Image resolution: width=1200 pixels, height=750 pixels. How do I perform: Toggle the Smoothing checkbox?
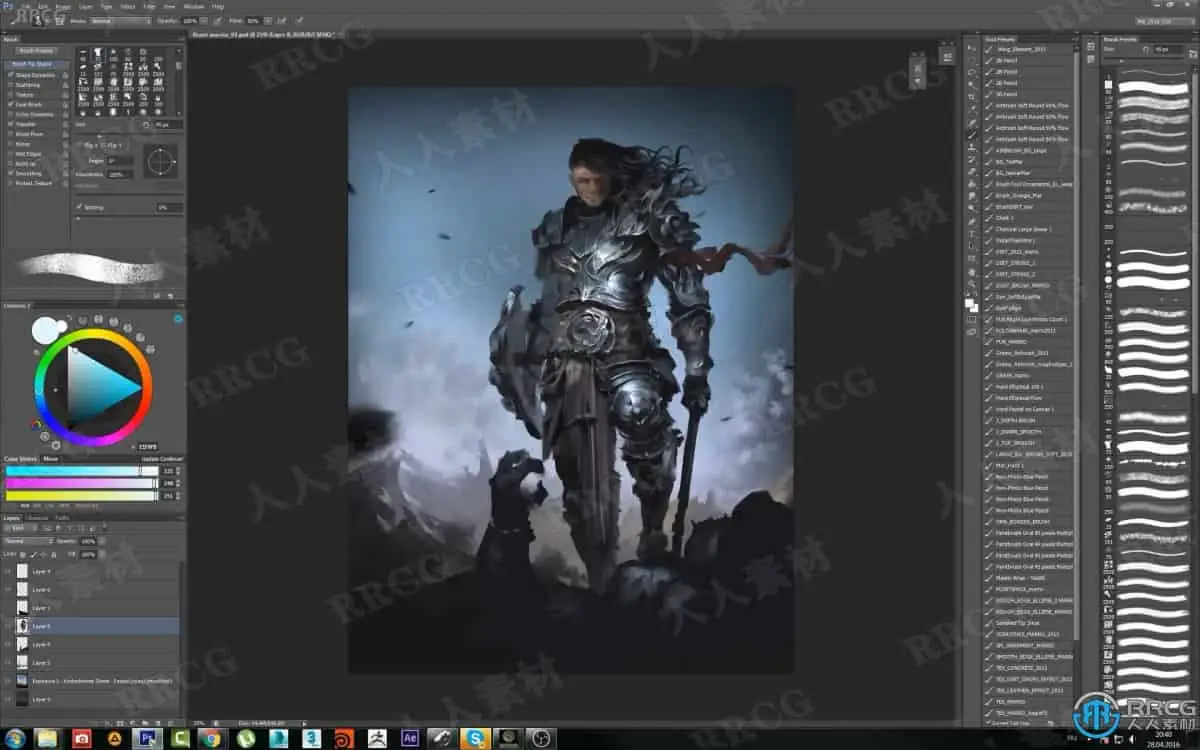[x=11, y=173]
